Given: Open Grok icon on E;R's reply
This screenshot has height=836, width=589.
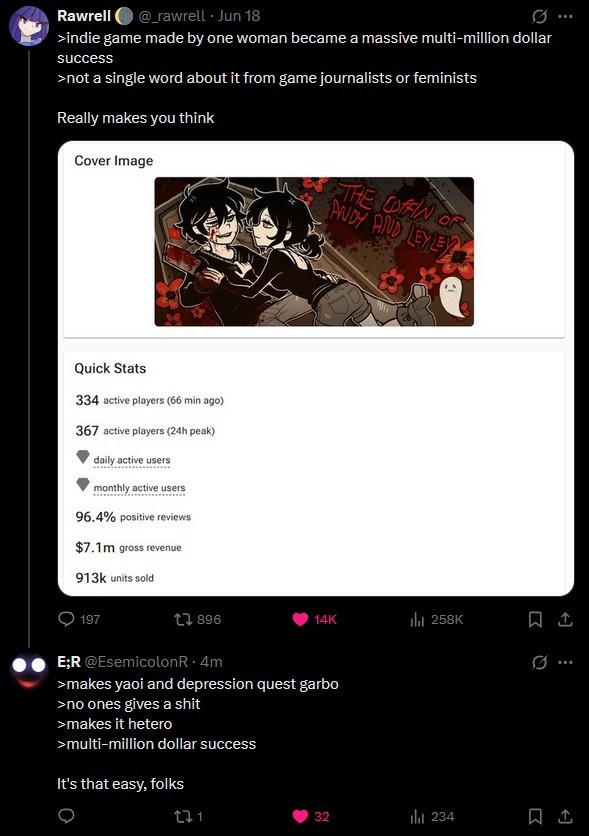Looking at the screenshot, I should (539, 663).
